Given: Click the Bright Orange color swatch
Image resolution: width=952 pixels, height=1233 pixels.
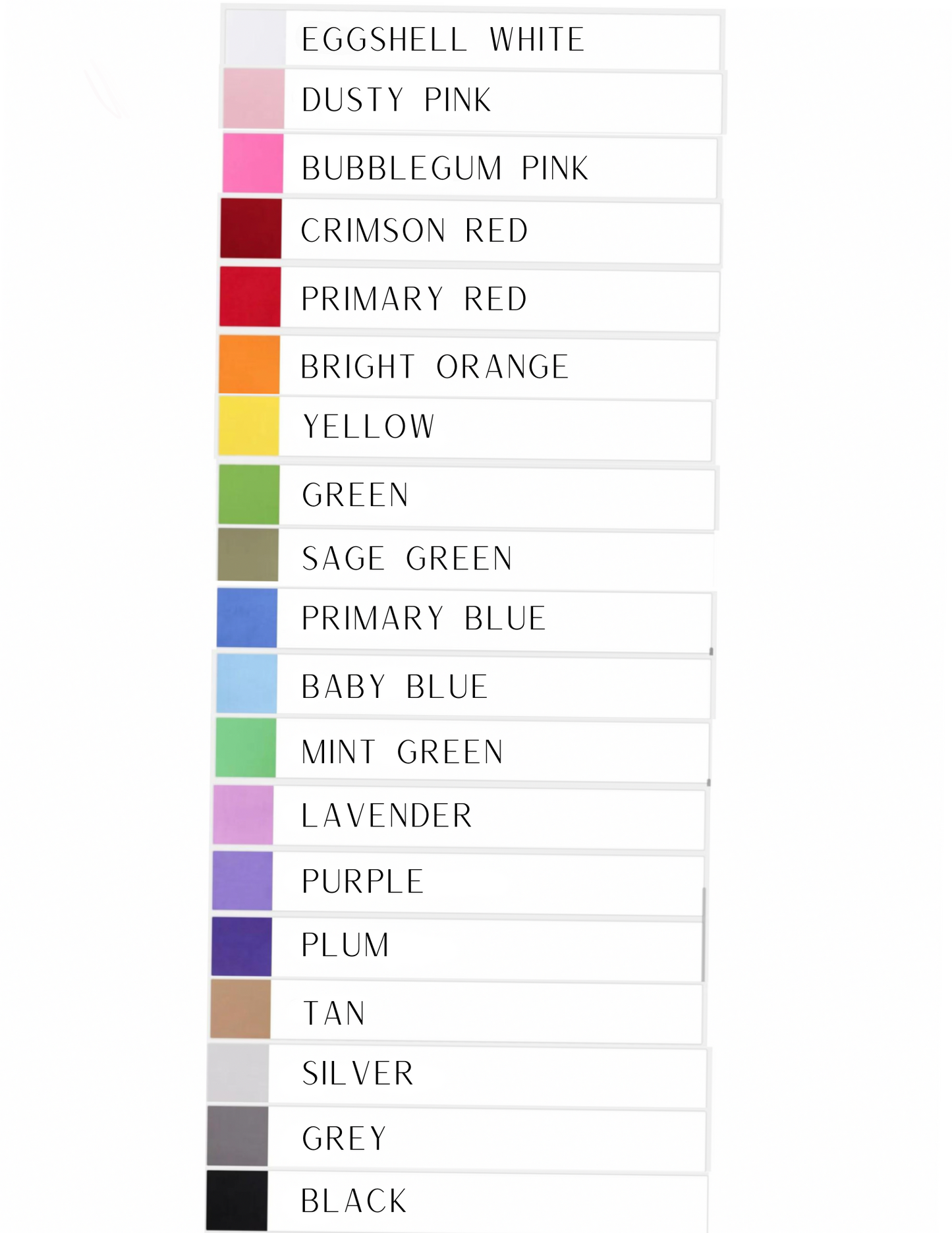Looking at the screenshot, I should click(x=249, y=364).
